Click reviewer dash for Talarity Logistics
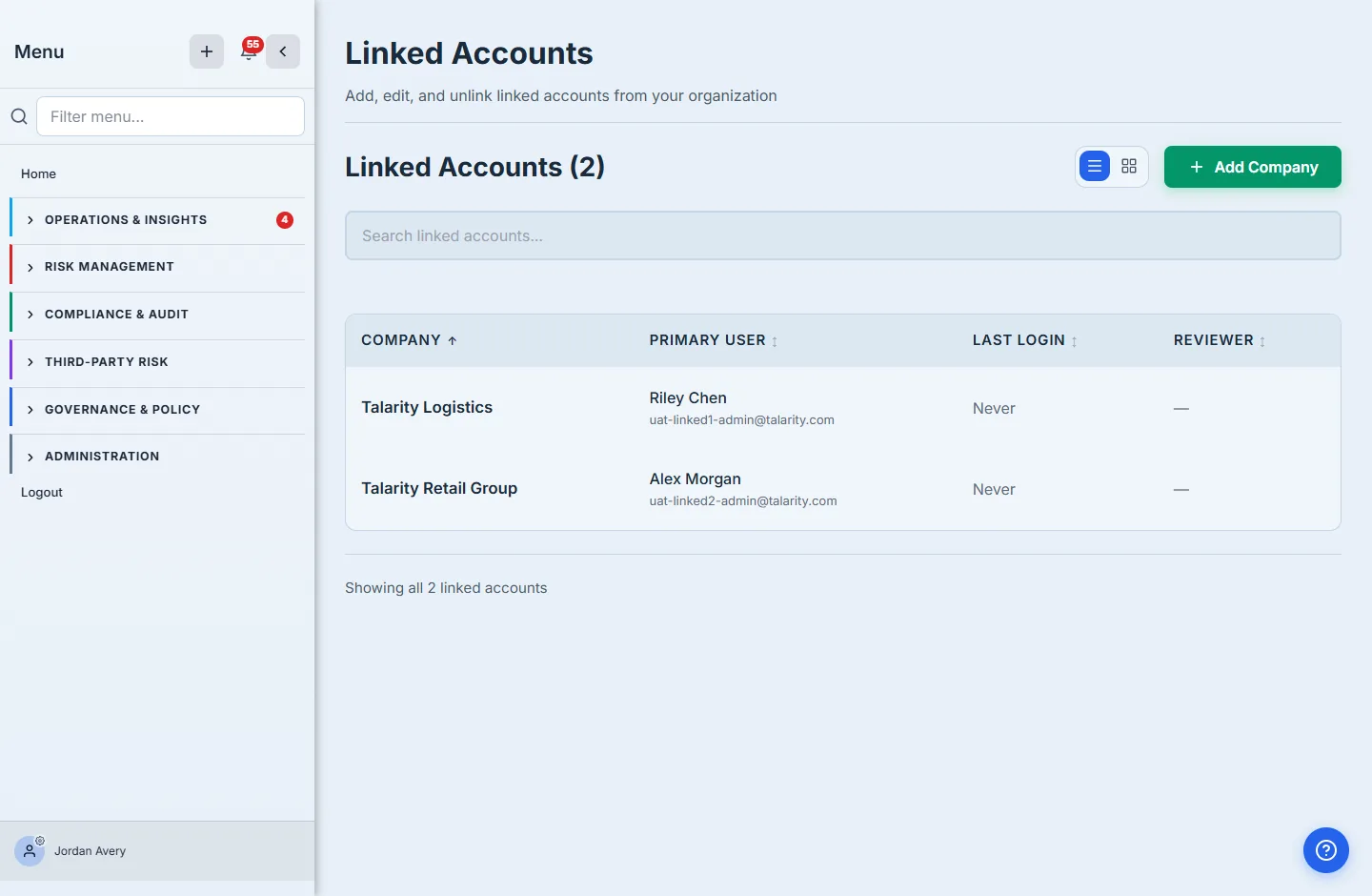This screenshot has height=896, width=1372. [x=1181, y=408]
